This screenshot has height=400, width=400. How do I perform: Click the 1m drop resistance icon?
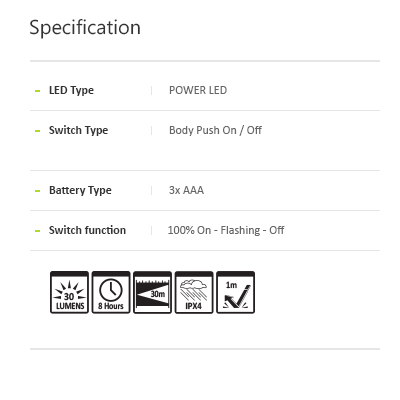point(236,292)
